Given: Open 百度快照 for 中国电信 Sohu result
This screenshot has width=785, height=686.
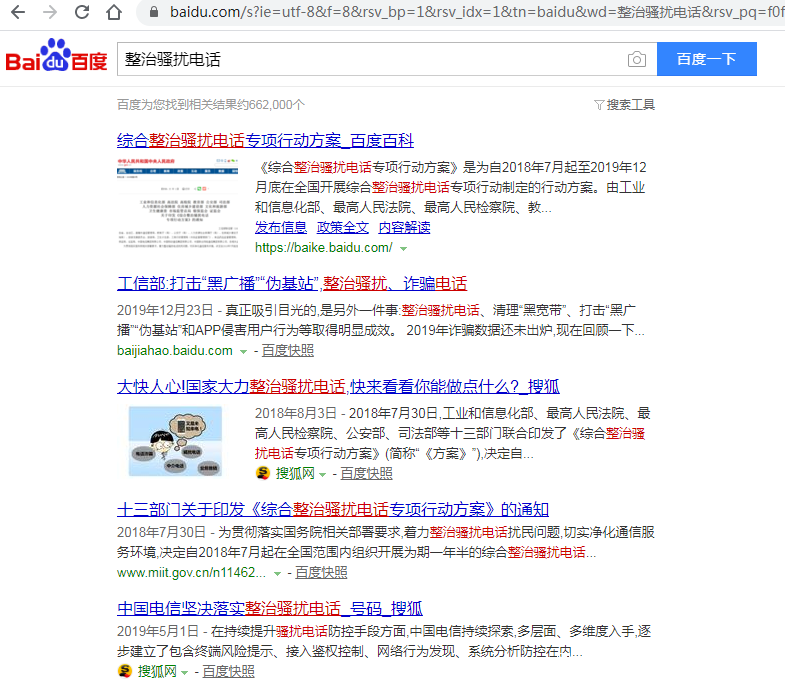Looking at the screenshot, I should tap(228, 671).
